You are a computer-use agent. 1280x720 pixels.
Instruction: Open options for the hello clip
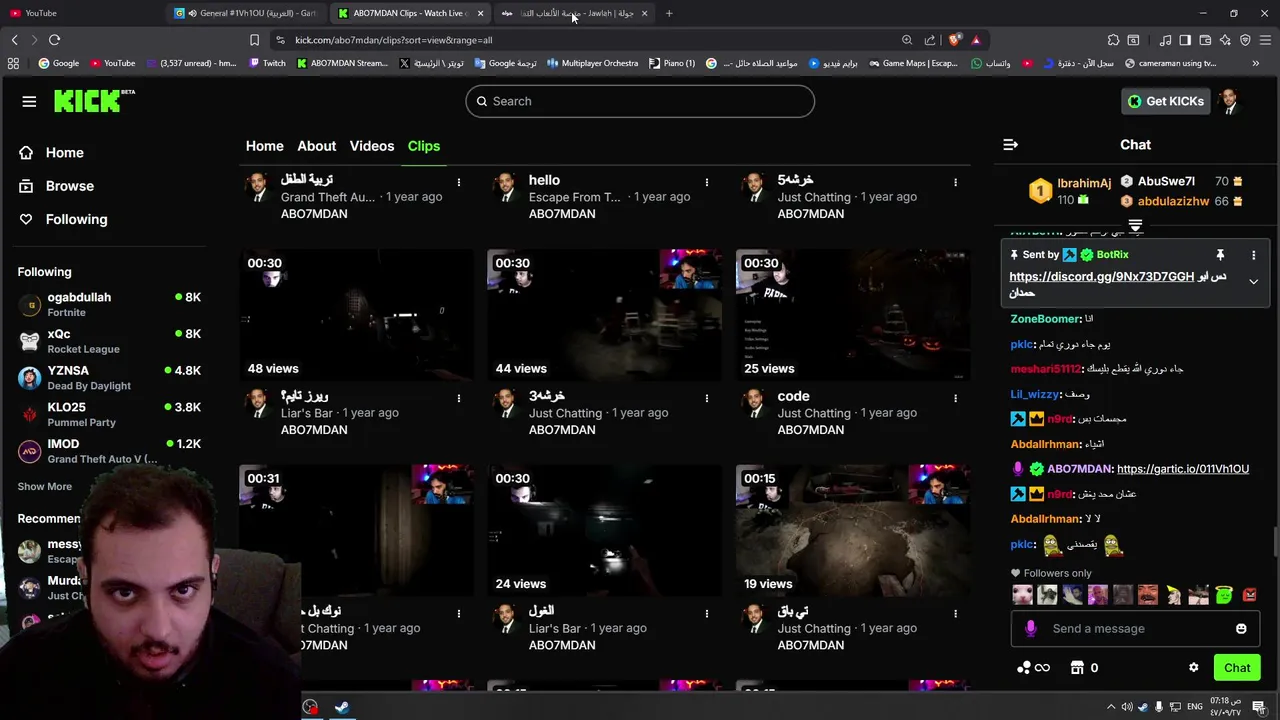707,182
